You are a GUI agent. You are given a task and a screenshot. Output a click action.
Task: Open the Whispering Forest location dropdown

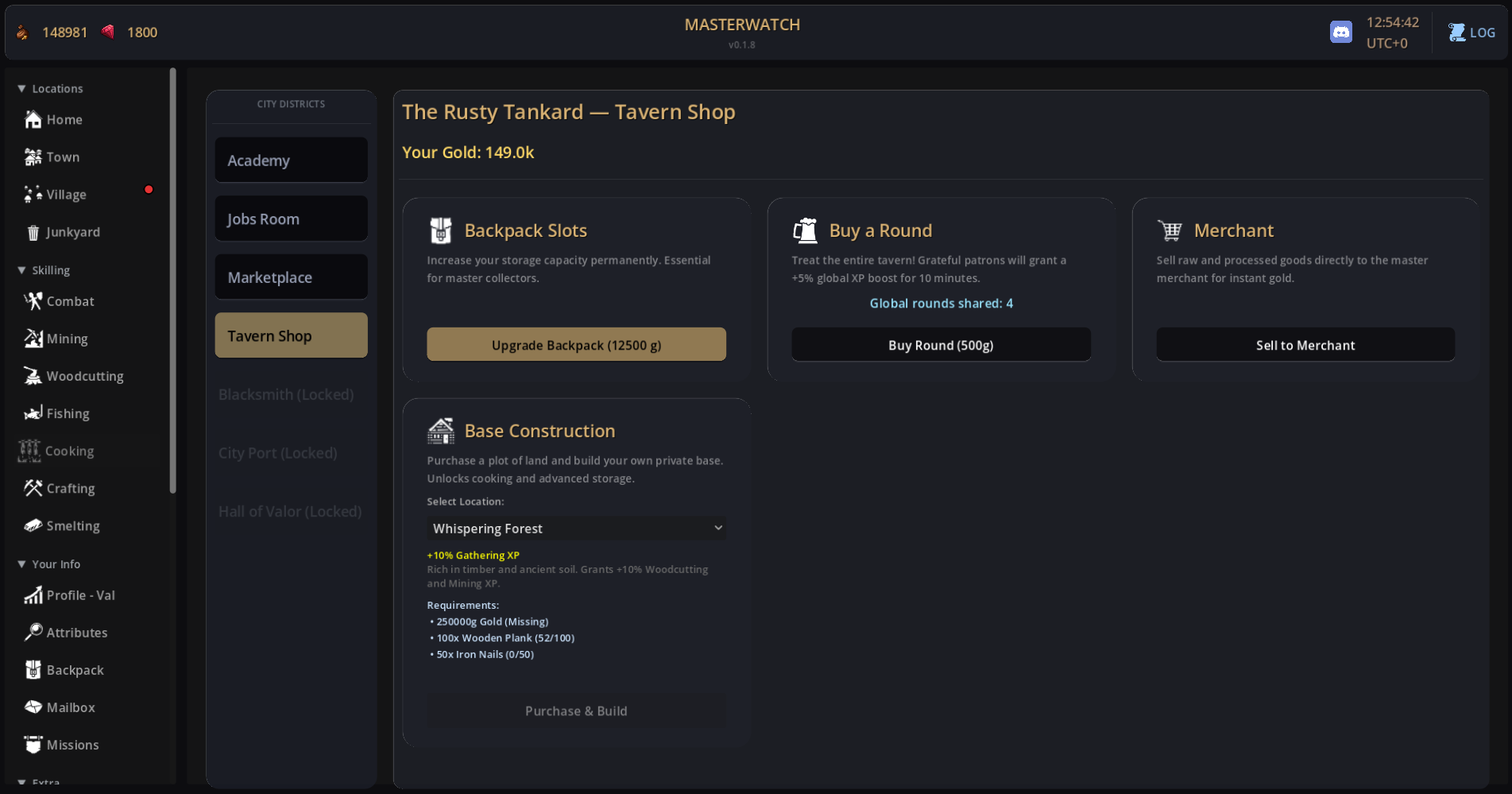tap(576, 529)
